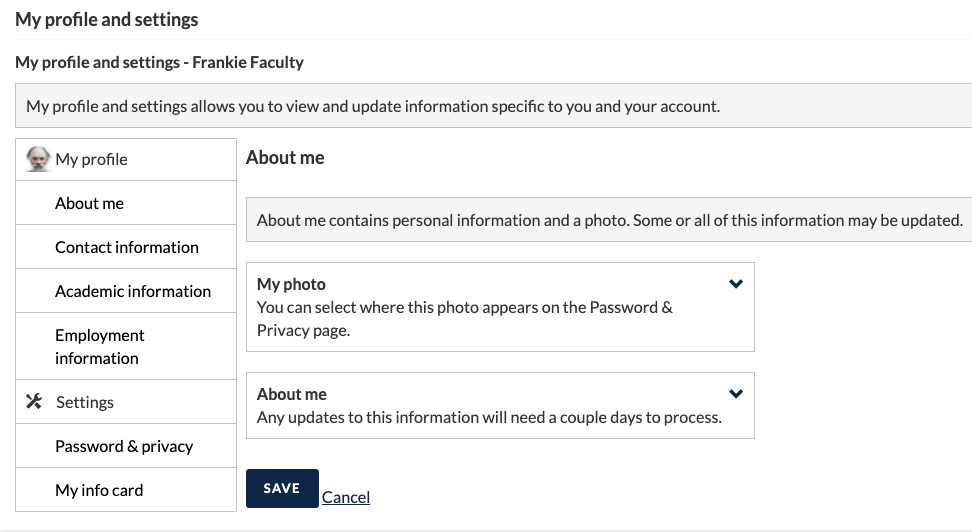Open About me in the sidebar
This screenshot has width=972, height=532.
pyautogui.click(x=89, y=203)
